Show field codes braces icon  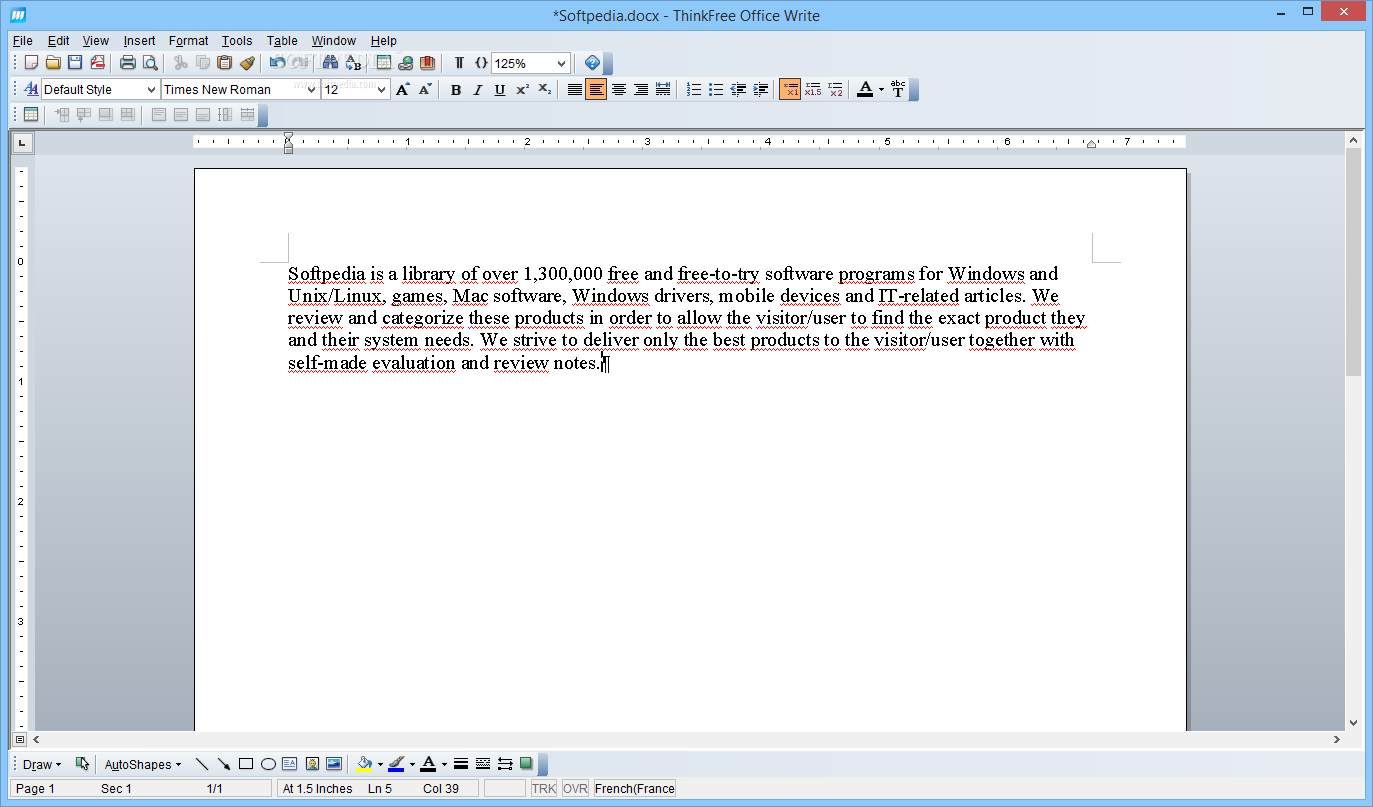click(x=481, y=63)
